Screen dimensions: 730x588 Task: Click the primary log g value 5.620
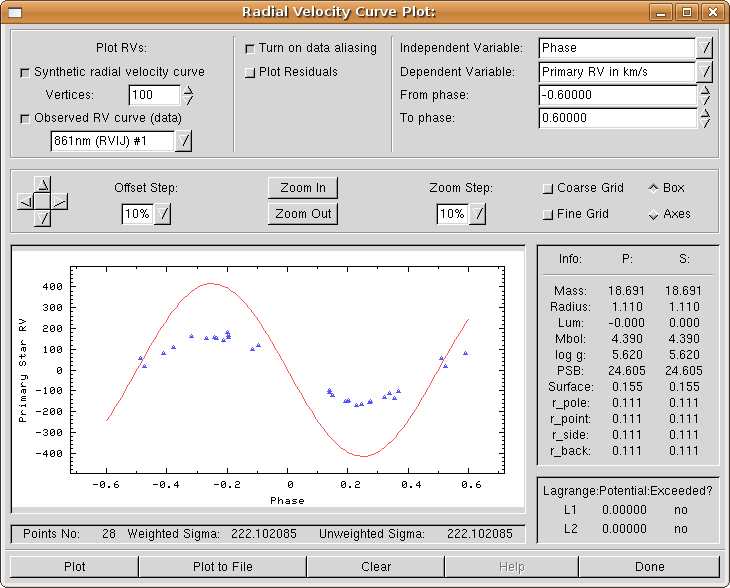(x=627, y=355)
